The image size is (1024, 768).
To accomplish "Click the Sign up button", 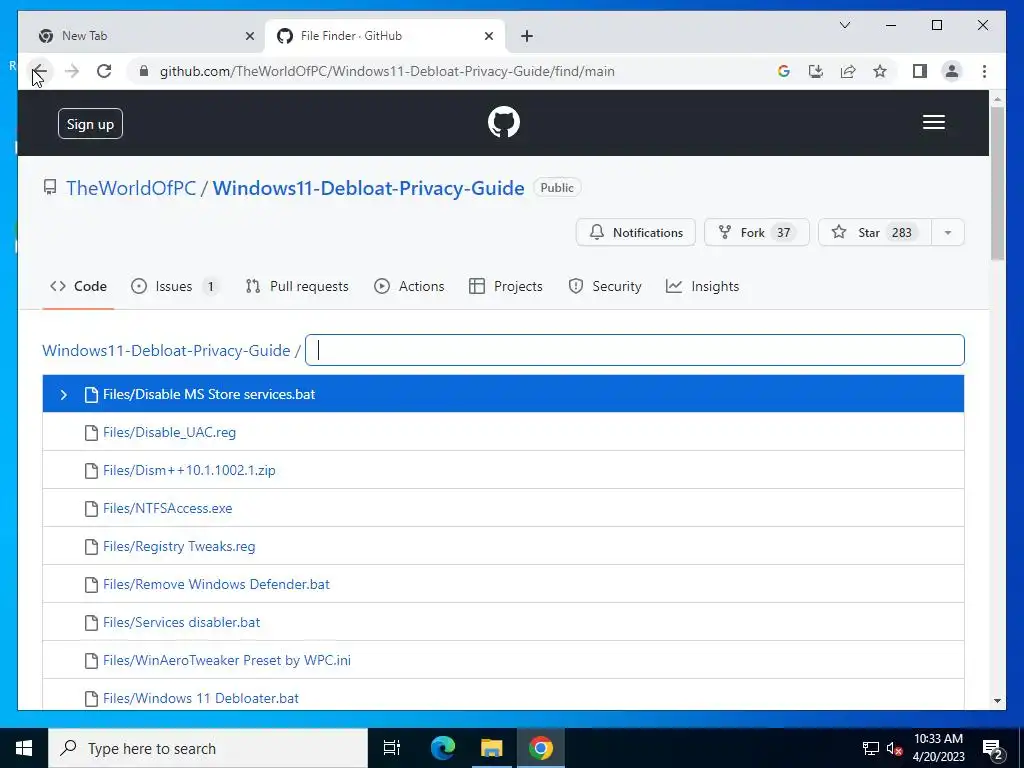I will coord(90,123).
